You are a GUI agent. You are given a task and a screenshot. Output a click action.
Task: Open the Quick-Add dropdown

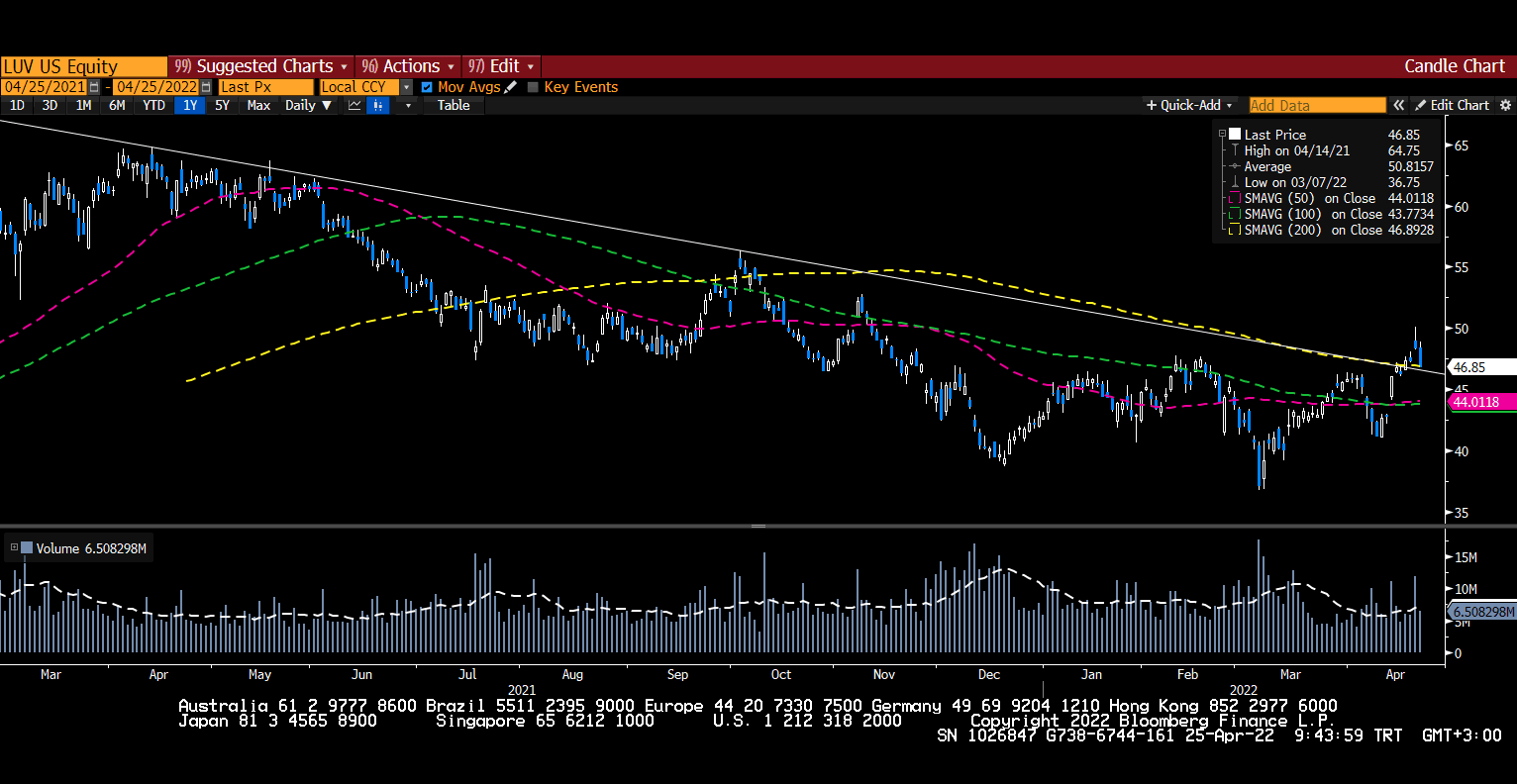1189,105
